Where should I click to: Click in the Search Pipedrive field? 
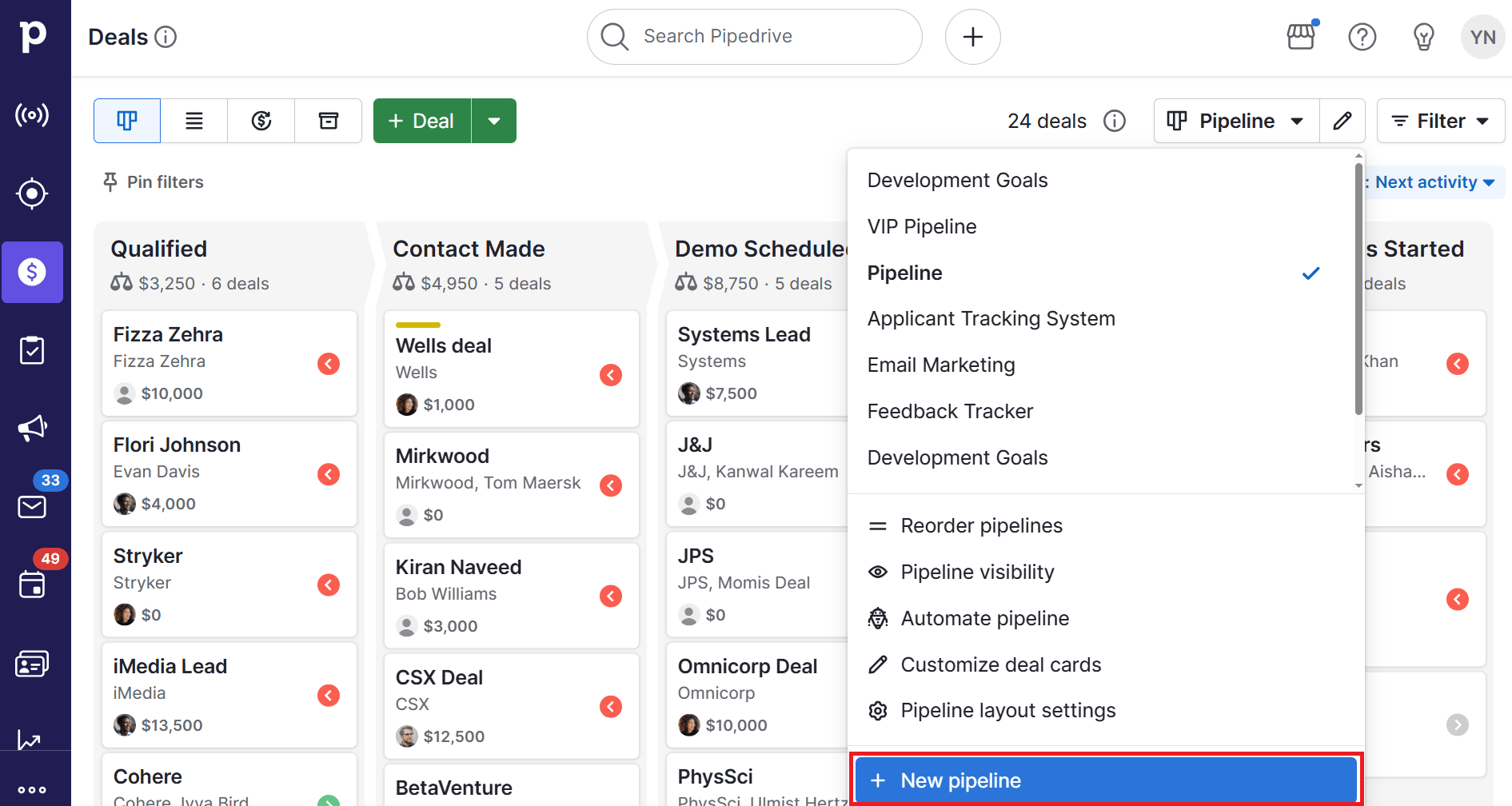coord(755,37)
